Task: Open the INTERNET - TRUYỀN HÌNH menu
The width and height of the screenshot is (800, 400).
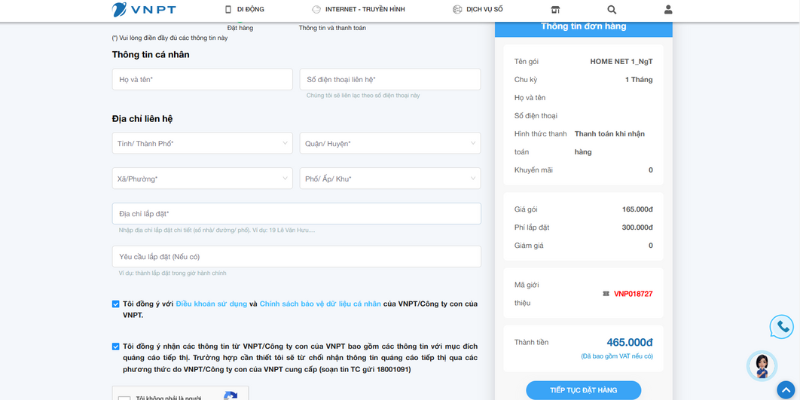Action: click(365, 9)
